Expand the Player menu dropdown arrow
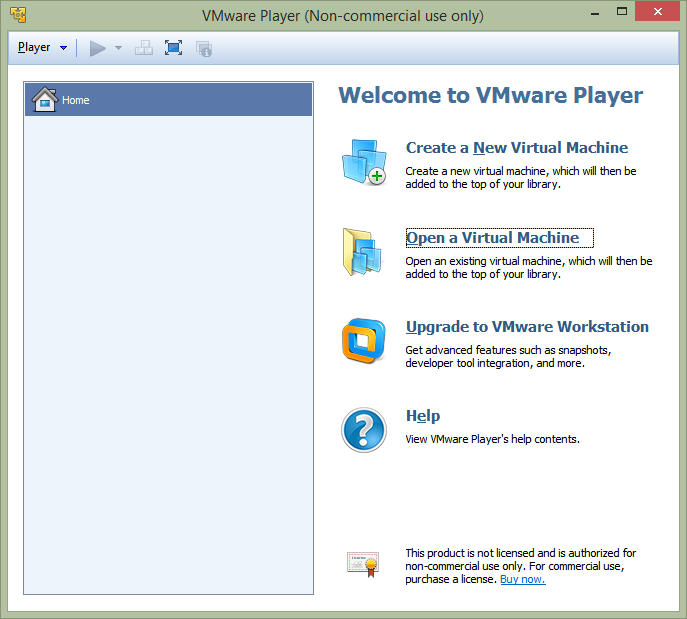 coord(64,48)
